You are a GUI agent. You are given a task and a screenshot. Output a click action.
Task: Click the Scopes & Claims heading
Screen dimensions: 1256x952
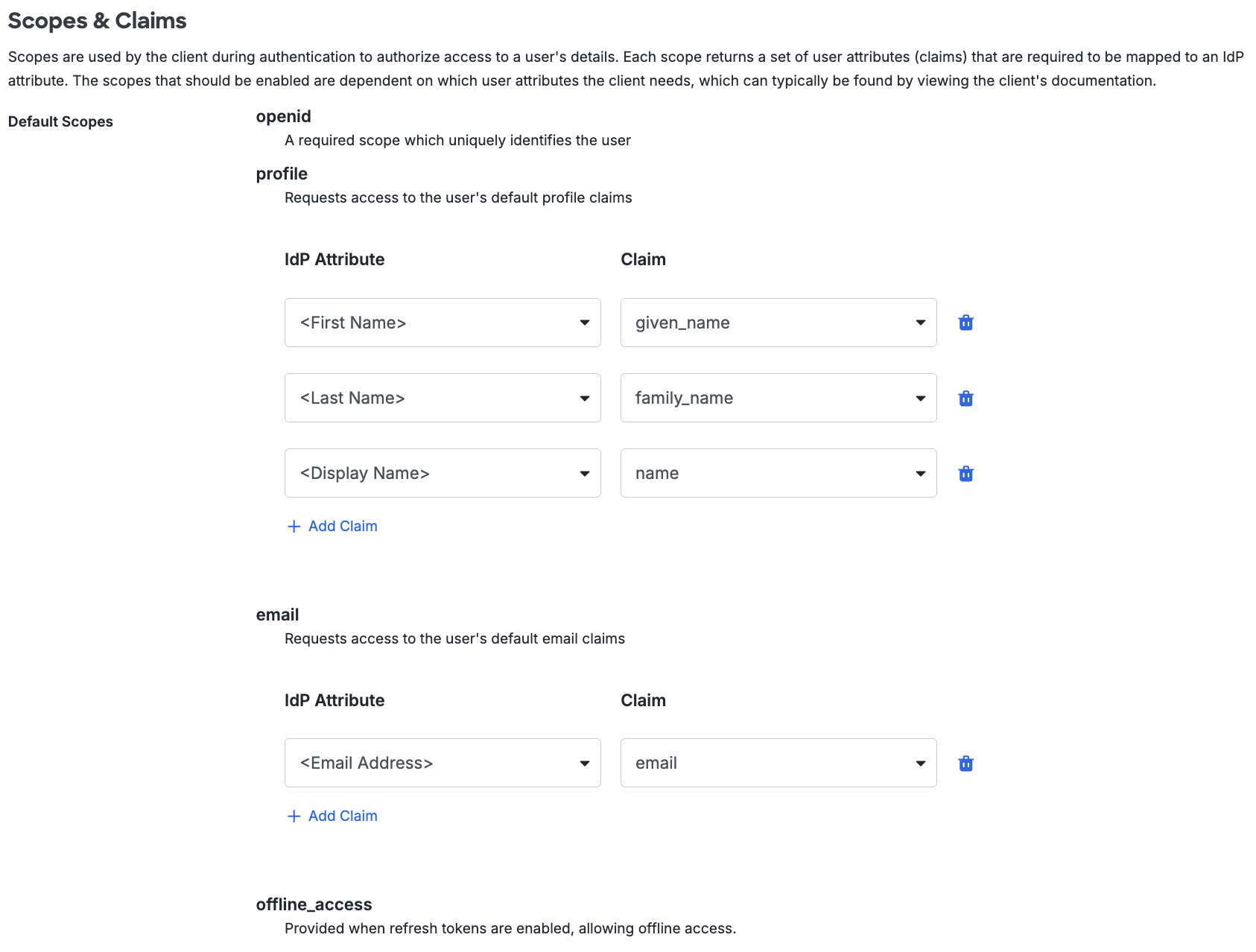pos(97,21)
